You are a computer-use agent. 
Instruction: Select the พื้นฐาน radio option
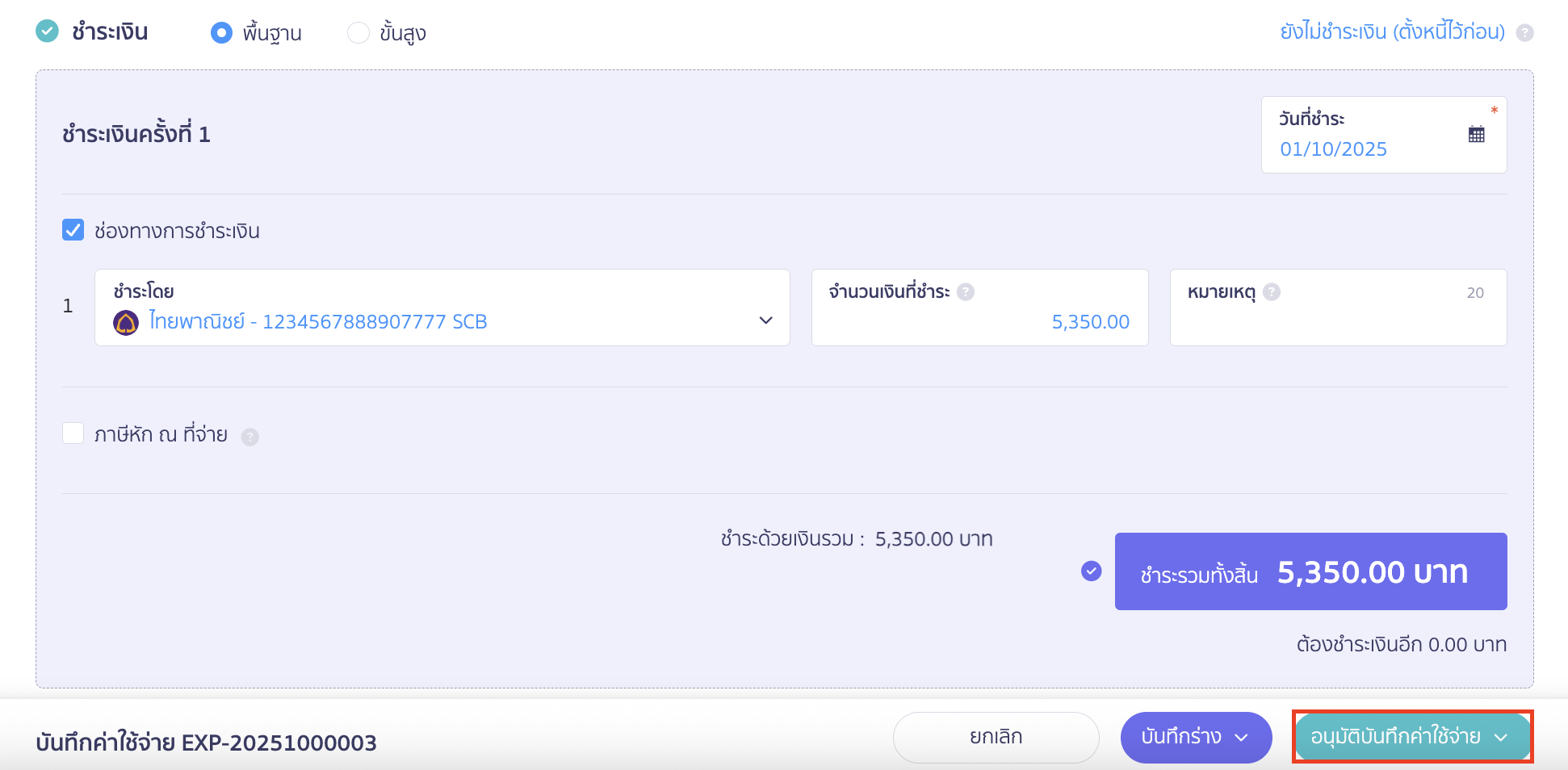pos(221,33)
